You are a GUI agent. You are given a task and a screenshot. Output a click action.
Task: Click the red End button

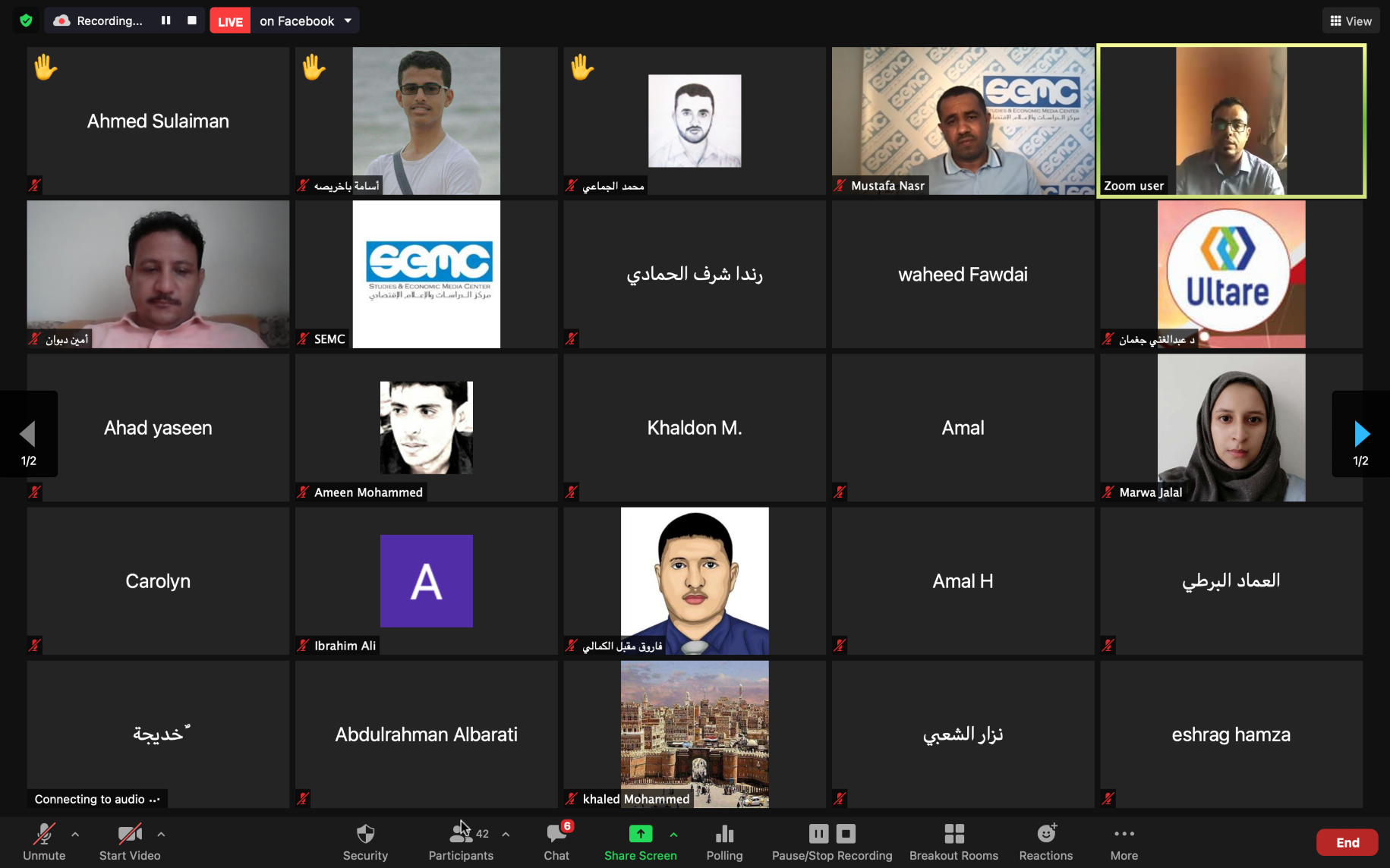point(1347,842)
